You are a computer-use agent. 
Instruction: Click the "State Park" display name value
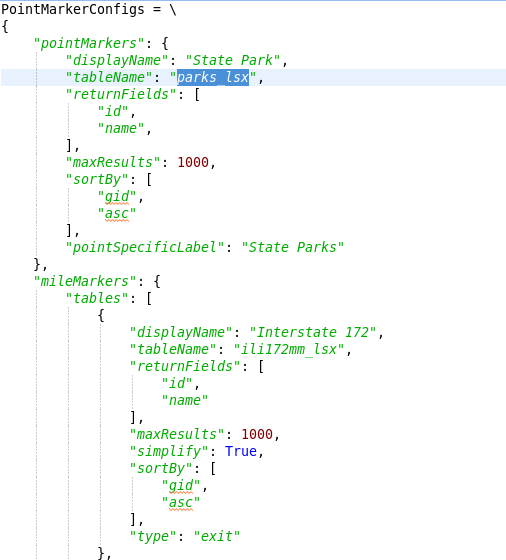232,60
